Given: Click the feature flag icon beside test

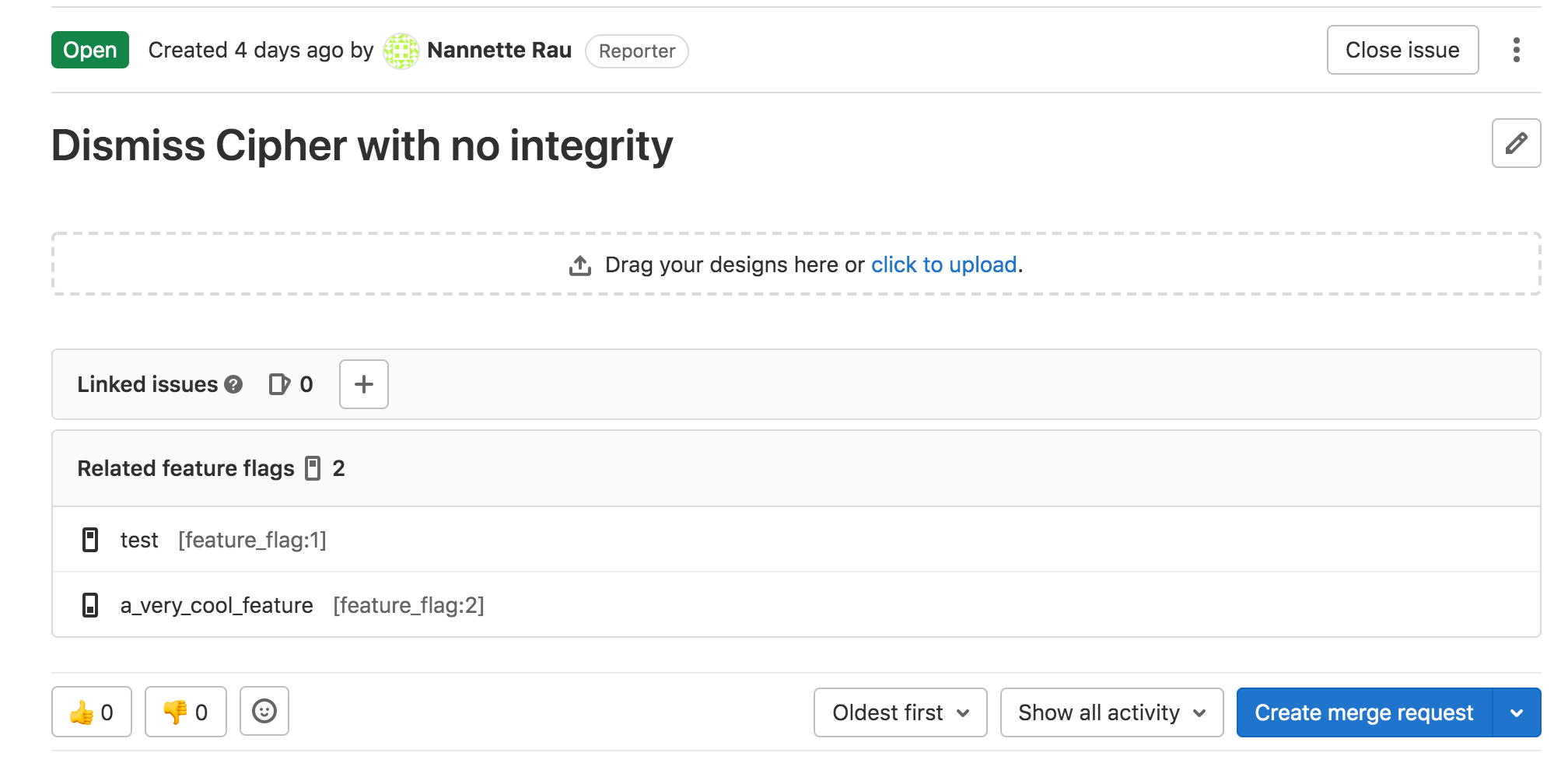Looking at the screenshot, I should point(91,539).
